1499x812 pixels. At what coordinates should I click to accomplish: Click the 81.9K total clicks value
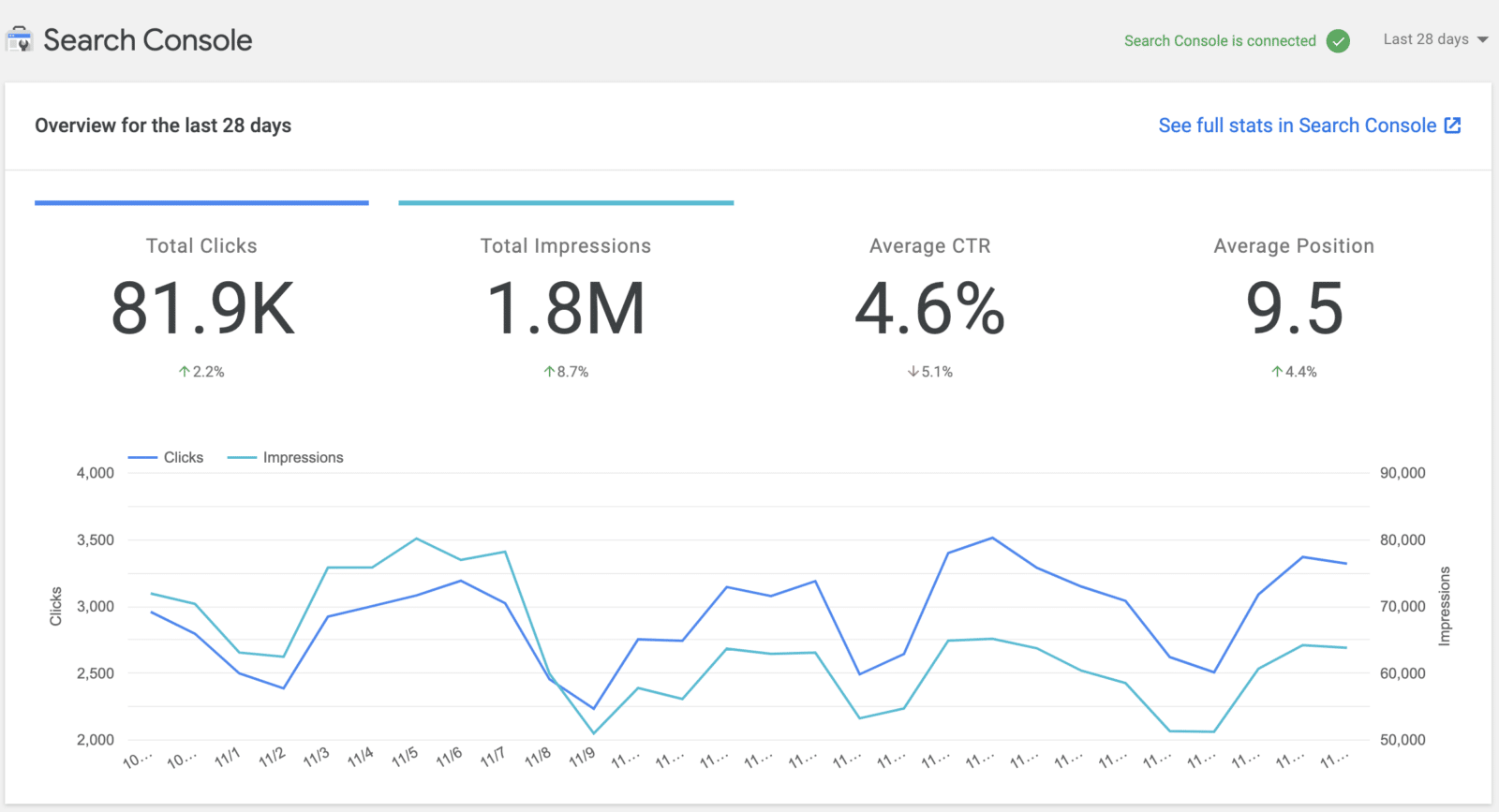(202, 309)
